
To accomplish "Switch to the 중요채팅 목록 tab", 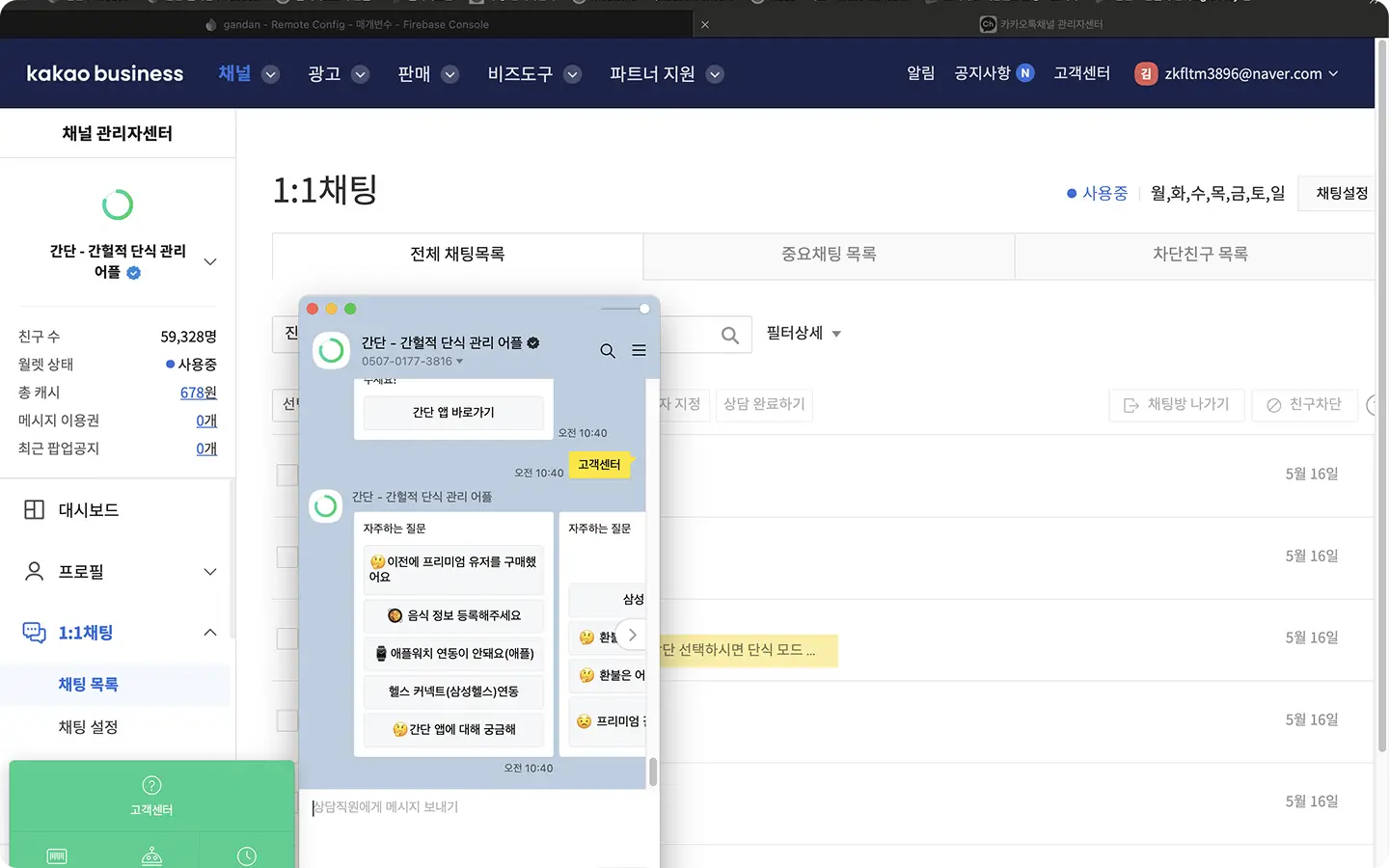I will click(829, 255).
